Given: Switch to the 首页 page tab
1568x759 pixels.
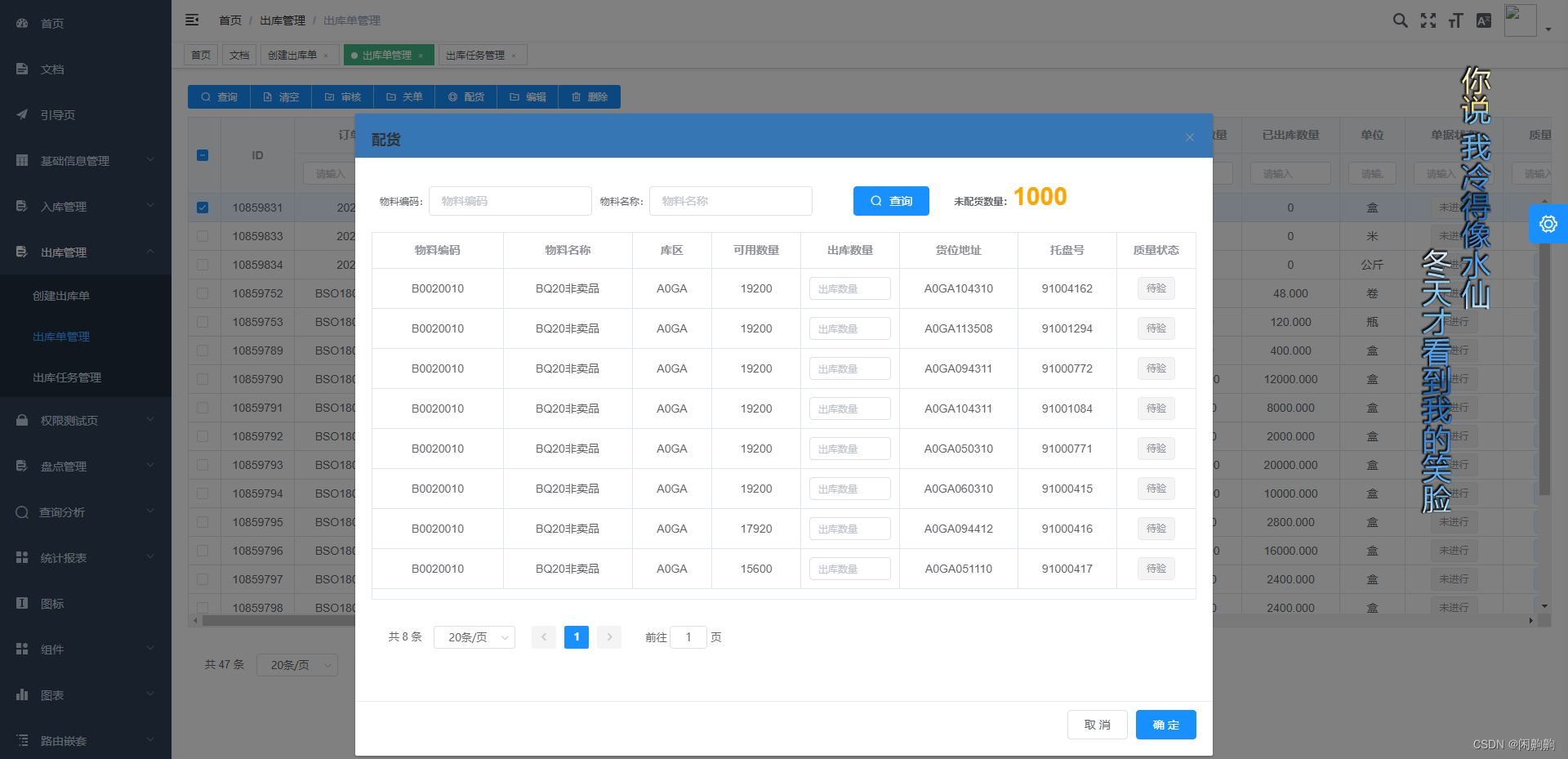Looking at the screenshot, I should pyautogui.click(x=201, y=56).
